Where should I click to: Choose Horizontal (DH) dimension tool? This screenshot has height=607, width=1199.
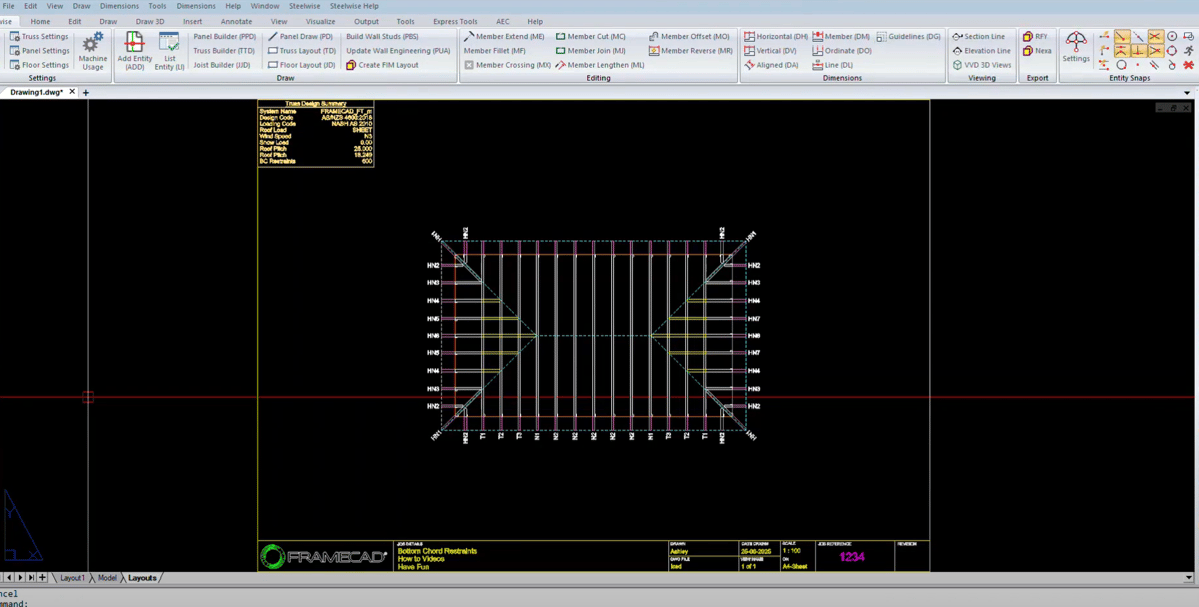tap(775, 36)
